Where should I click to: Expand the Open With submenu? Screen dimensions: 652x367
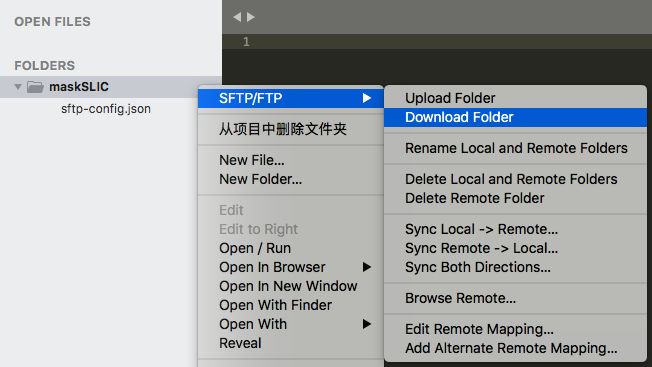coord(291,324)
